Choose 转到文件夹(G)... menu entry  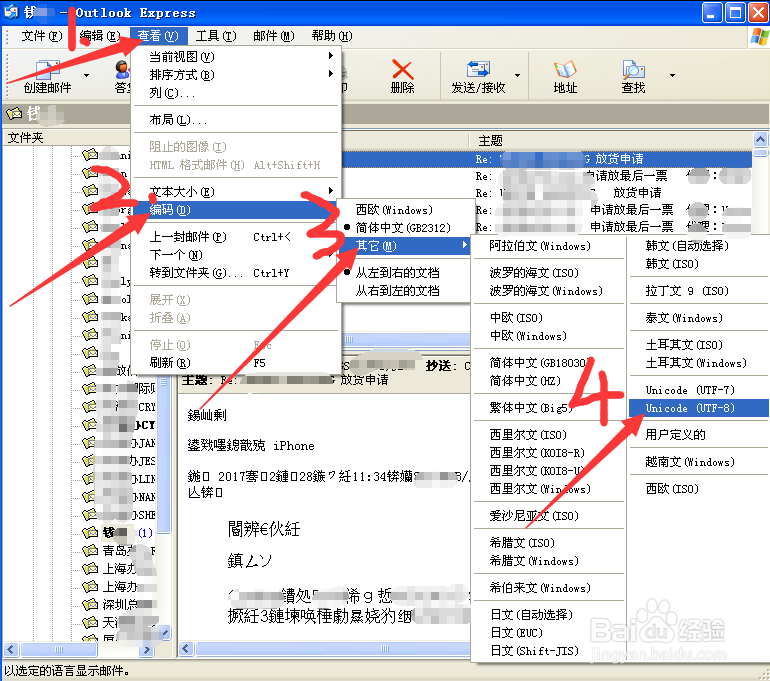236,273
